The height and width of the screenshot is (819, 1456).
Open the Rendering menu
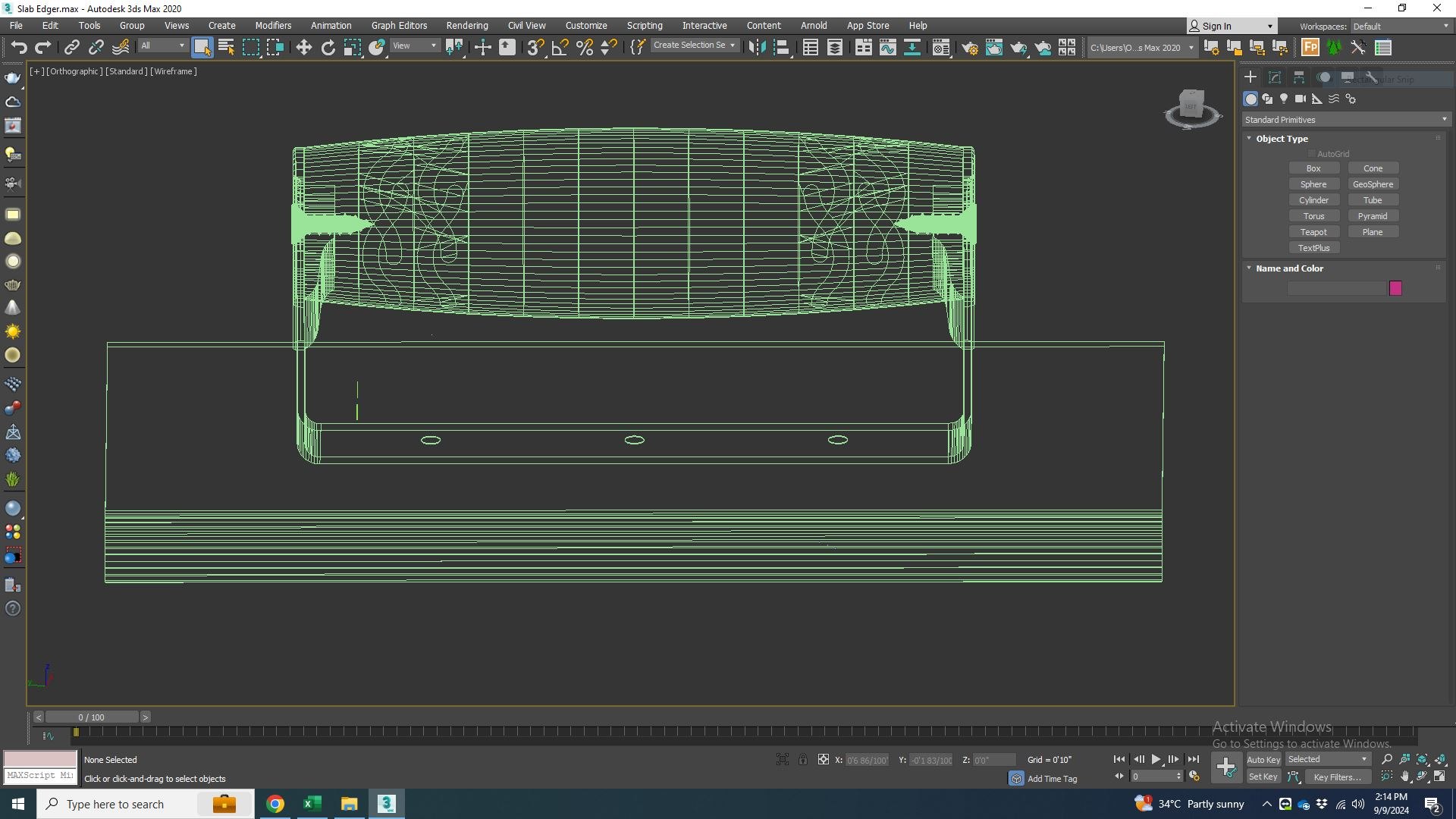(467, 25)
